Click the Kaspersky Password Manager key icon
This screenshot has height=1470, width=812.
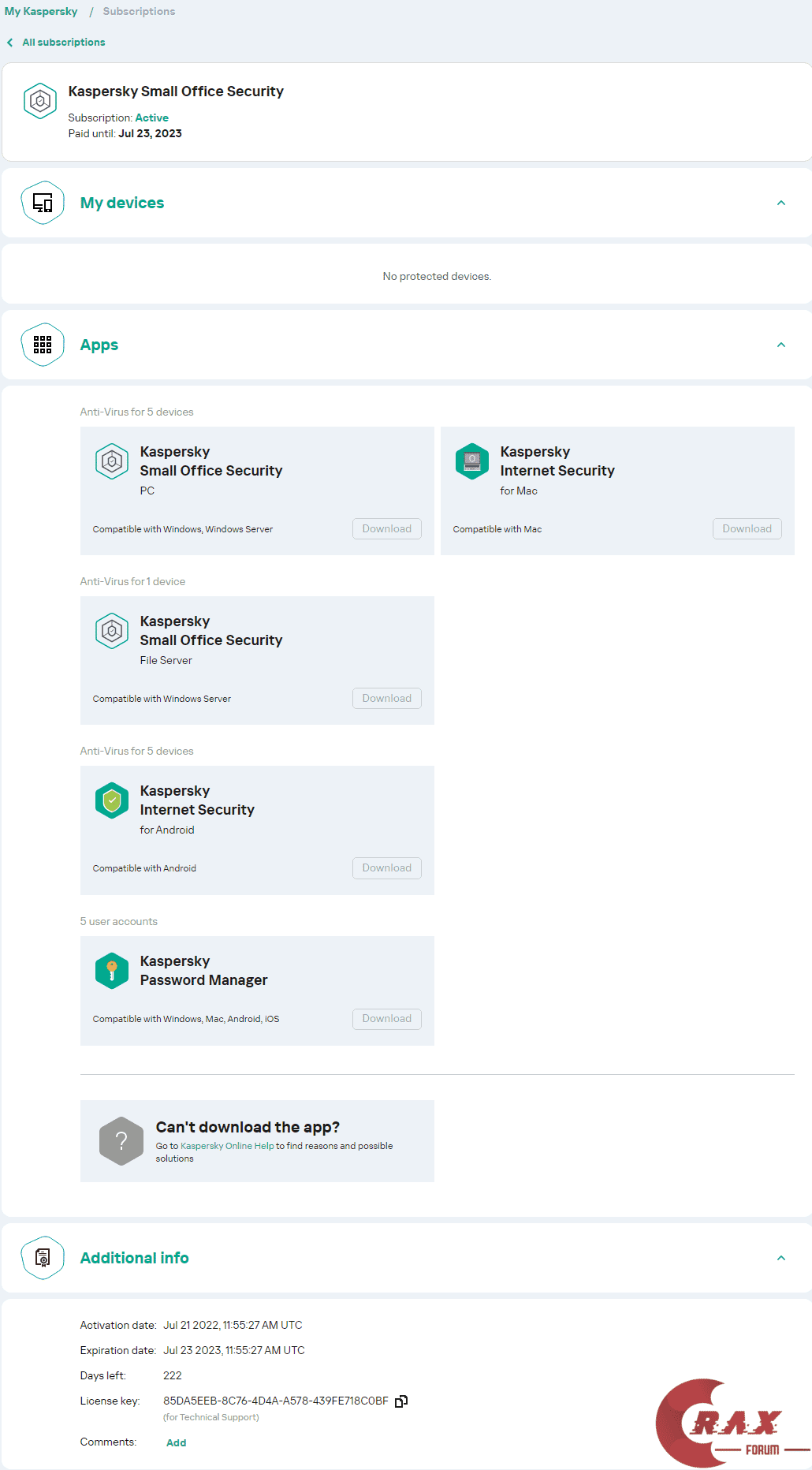112,971
